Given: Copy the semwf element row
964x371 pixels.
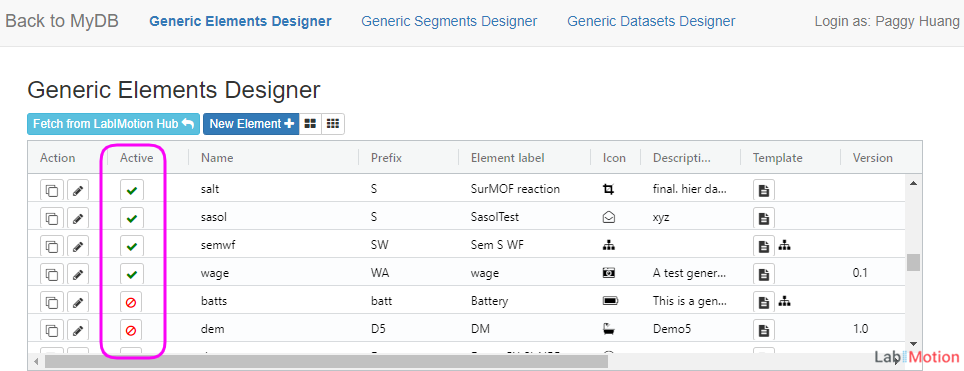Looking at the screenshot, I should point(52,246).
